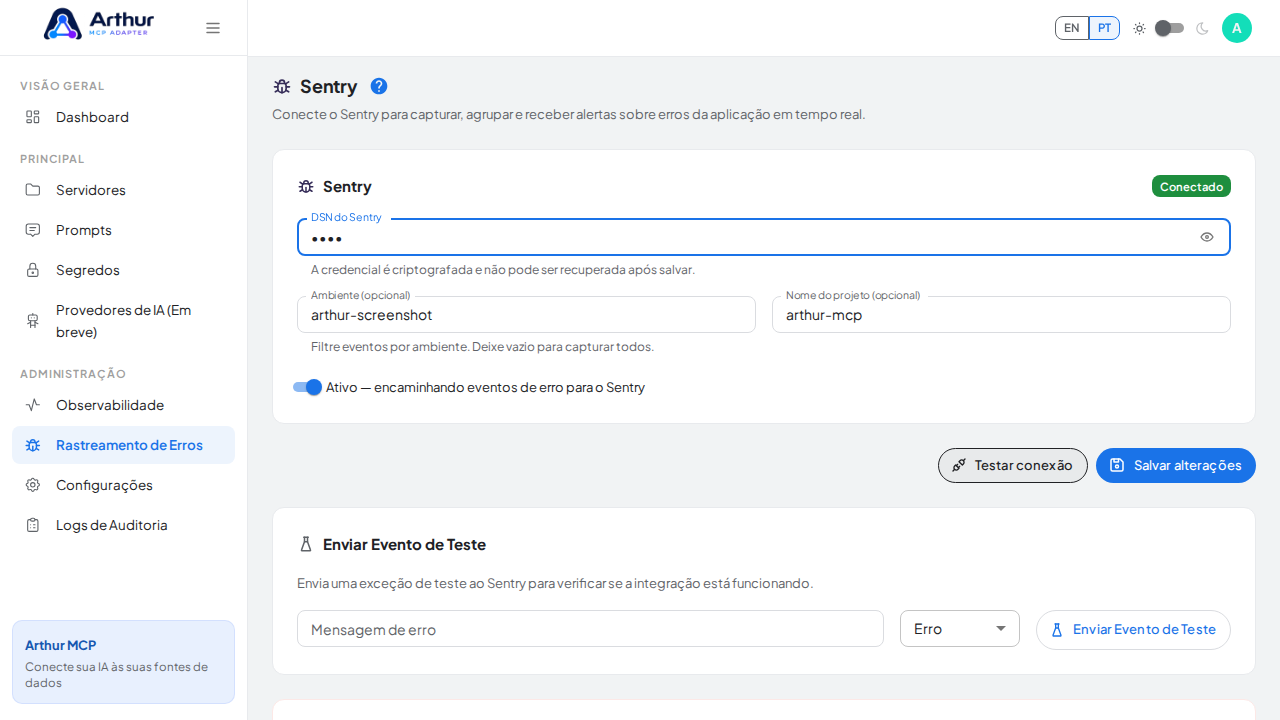
Task: Click the Arthur MCP Adapter logo
Action: click(x=99, y=24)
